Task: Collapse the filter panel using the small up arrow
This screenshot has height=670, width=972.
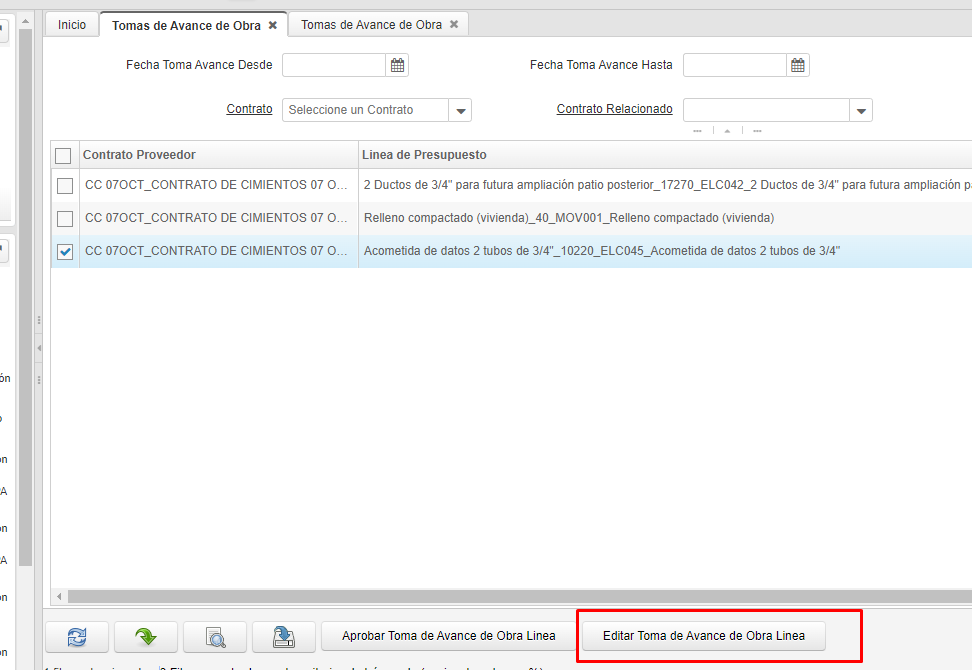Action: 727,131
